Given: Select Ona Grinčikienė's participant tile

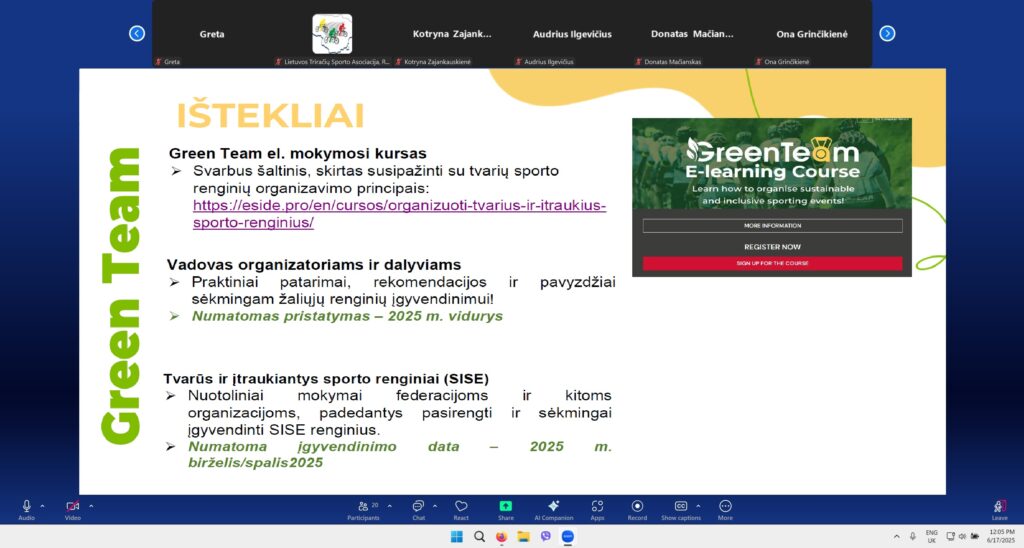Looking at the screenshot, I should click(812, 34).
